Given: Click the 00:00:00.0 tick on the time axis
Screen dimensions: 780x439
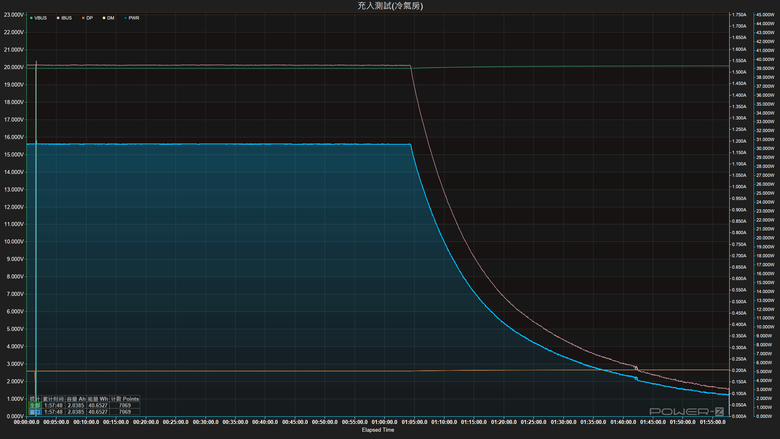Looking at the screenshot, I should pos(26,422).
